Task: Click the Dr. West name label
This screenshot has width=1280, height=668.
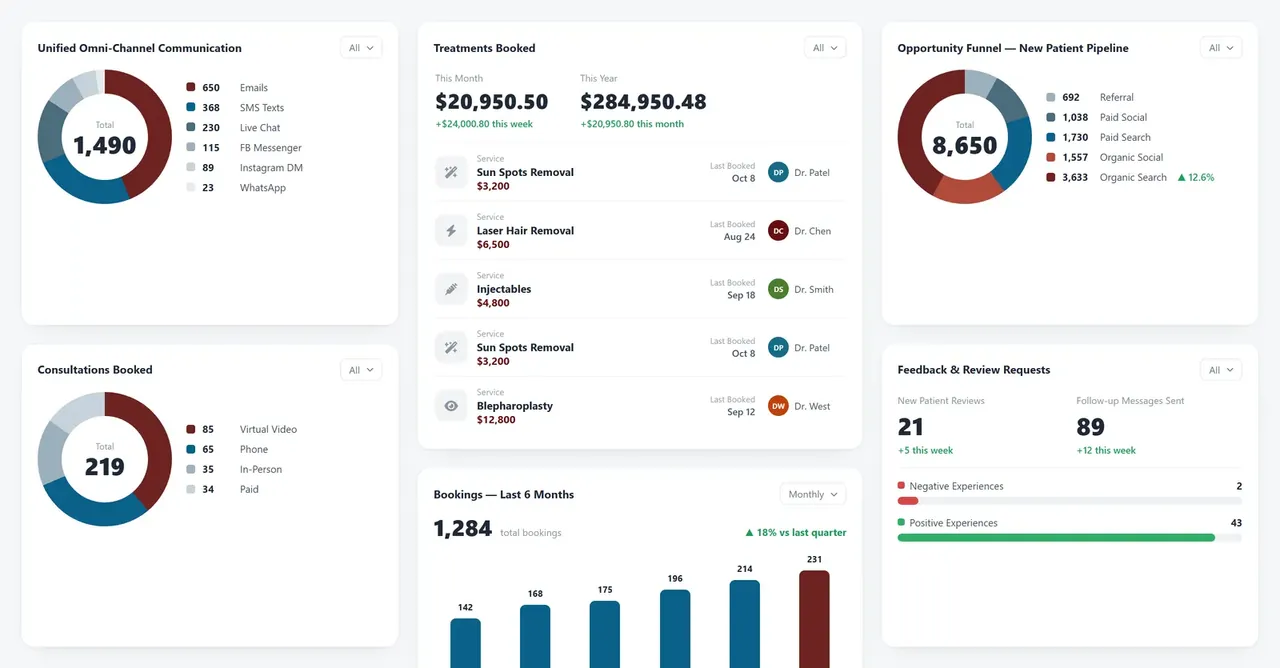Action: tap(813, 406)
